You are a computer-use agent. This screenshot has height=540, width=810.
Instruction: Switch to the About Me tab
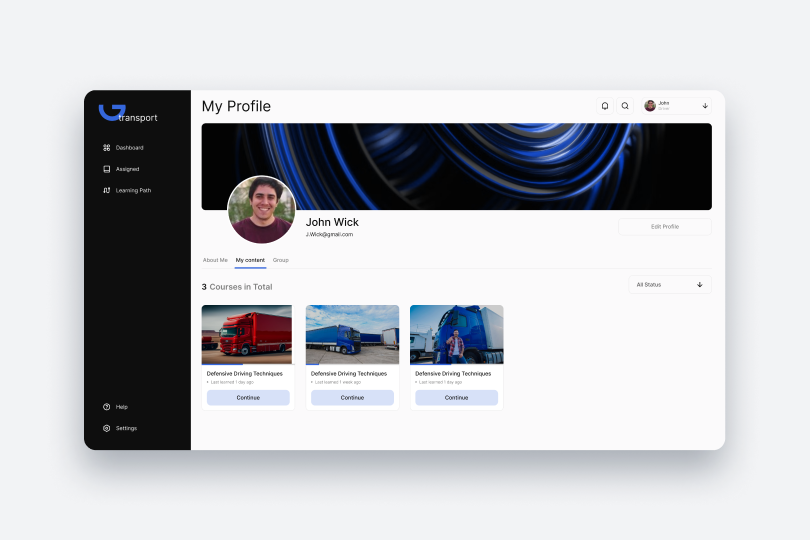(215, 260)
